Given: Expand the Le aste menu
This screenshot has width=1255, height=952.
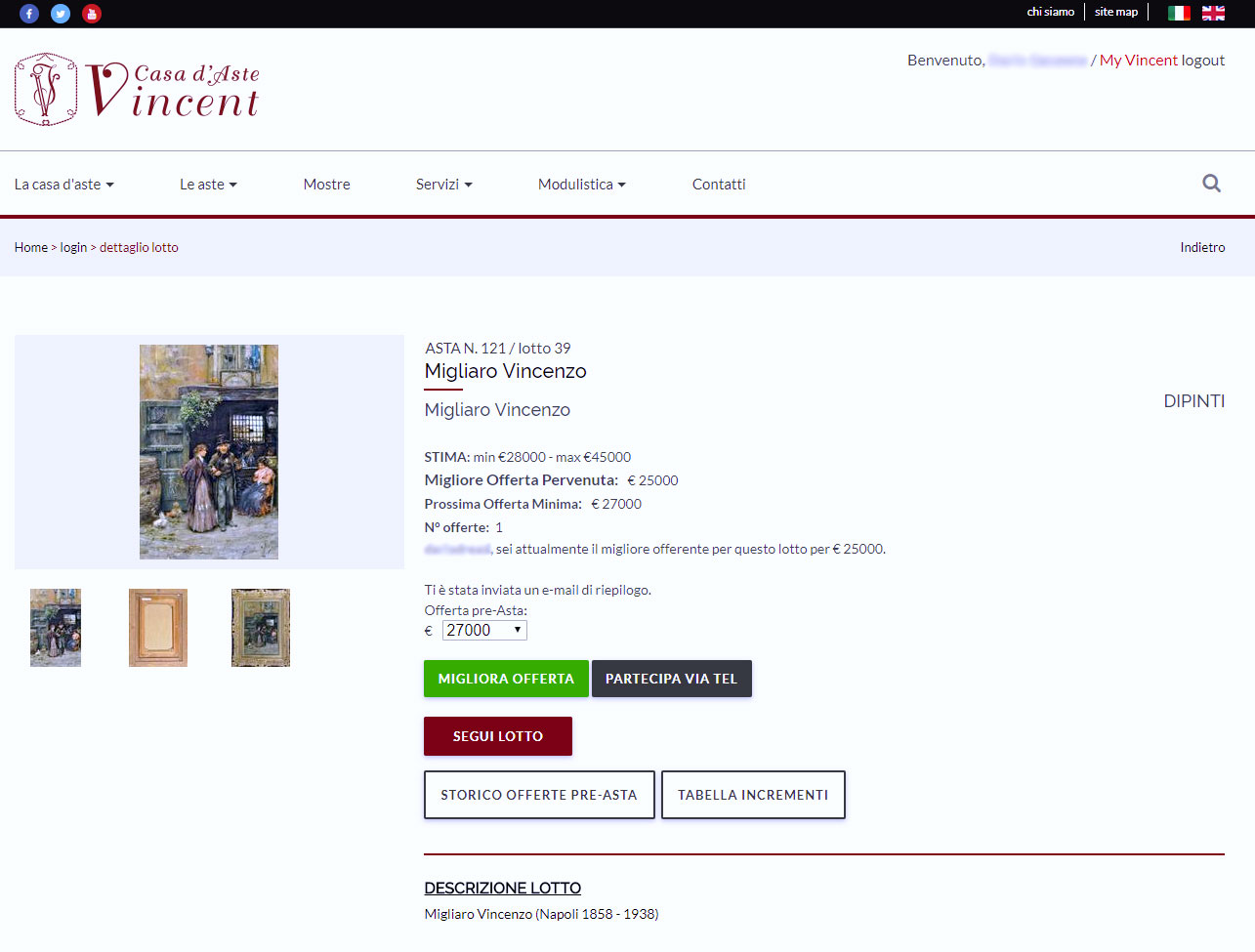Looking at the screenshot, I should click(x=208, y=184).
